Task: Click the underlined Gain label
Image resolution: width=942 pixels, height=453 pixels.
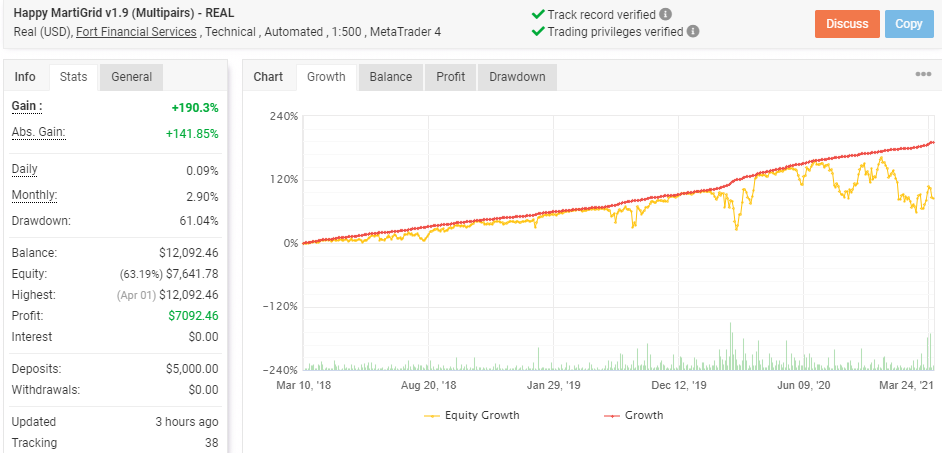Action: 27,106
